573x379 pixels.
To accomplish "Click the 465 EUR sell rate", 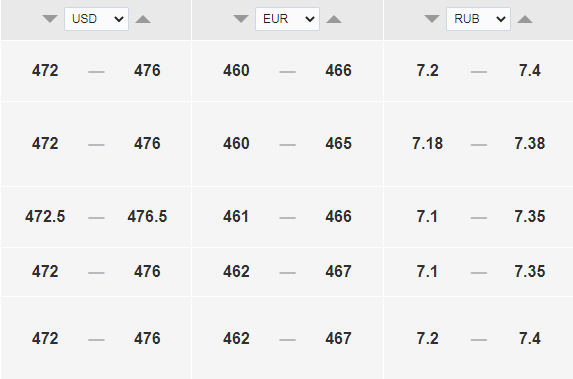I will 338,143.
